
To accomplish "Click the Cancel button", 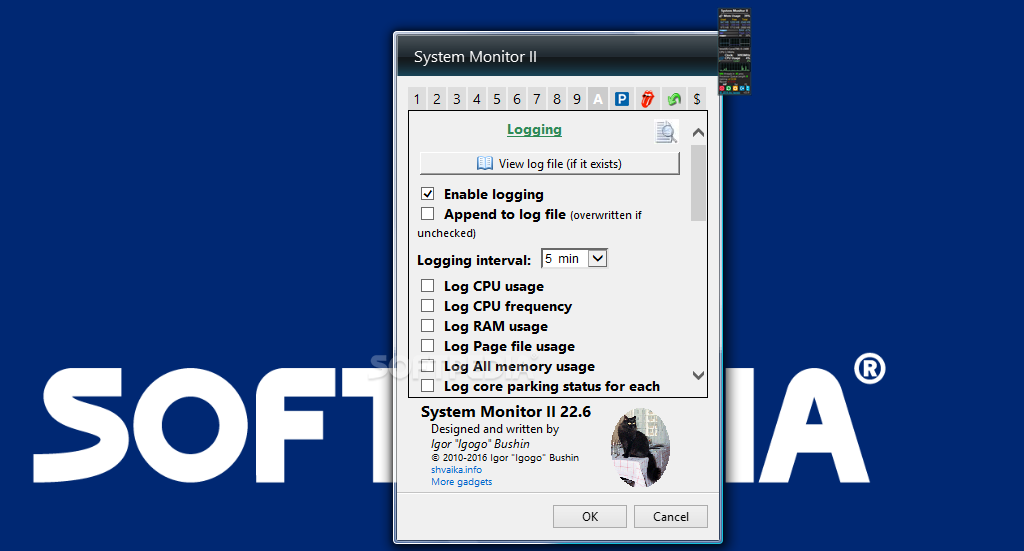I will tap(671, 516).
